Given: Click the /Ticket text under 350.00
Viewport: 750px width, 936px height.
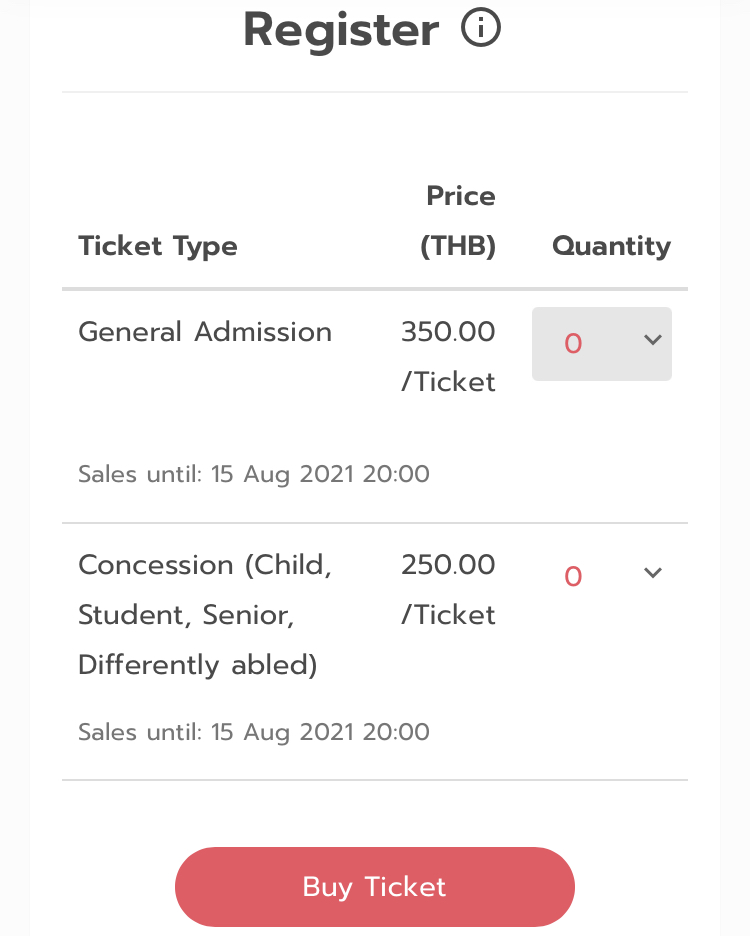Looking at the screenshot, I should (x=448, y=382).
